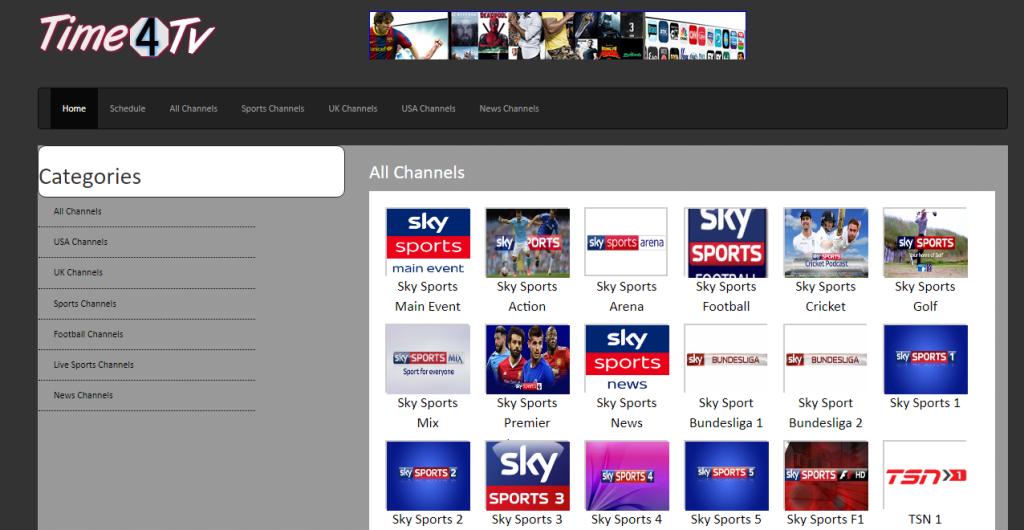Click the TSN 1 caption
This screenshot has height=530, width=1024.
925,520
